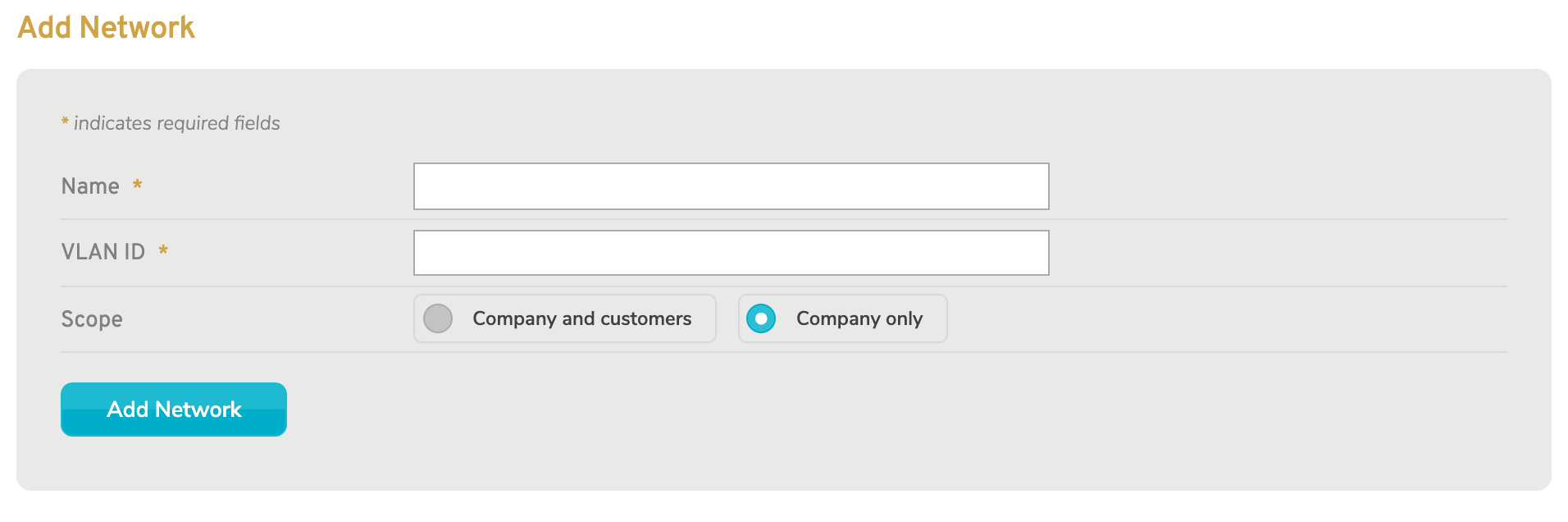The image size is (1568, 522).
Task: Click the "Company only" option text
Action: (x=859, y=318)
